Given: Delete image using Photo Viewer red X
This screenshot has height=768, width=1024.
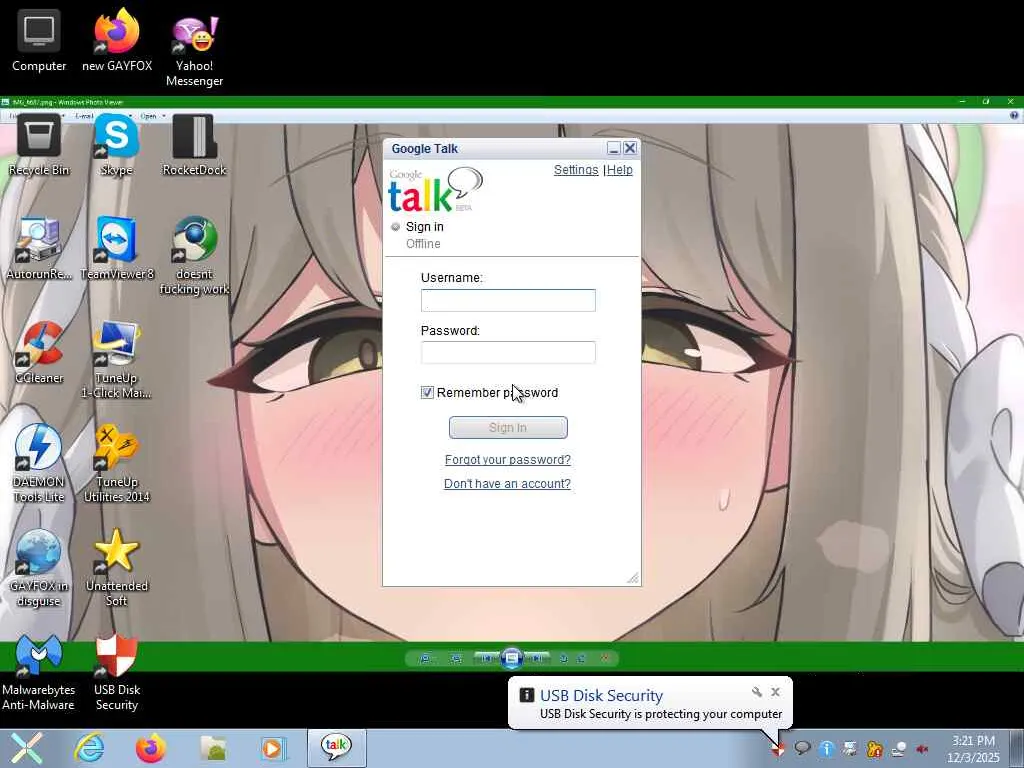Looking at the screenshot, I should pyautogui.click(x=605, y=658).
